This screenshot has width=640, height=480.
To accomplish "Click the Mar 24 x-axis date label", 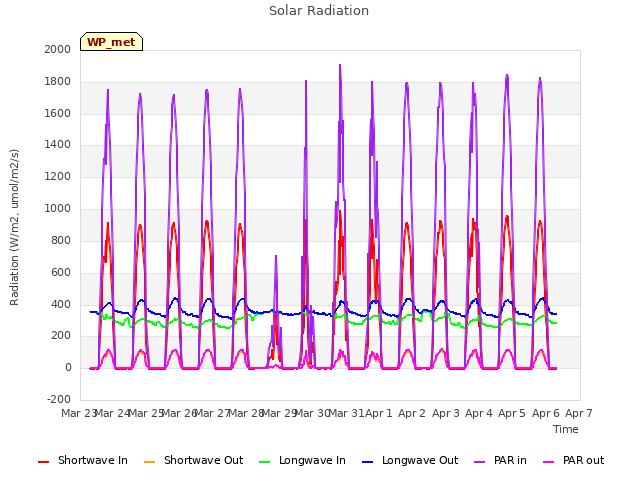I will pyautogui.click(x=113, y=413).
